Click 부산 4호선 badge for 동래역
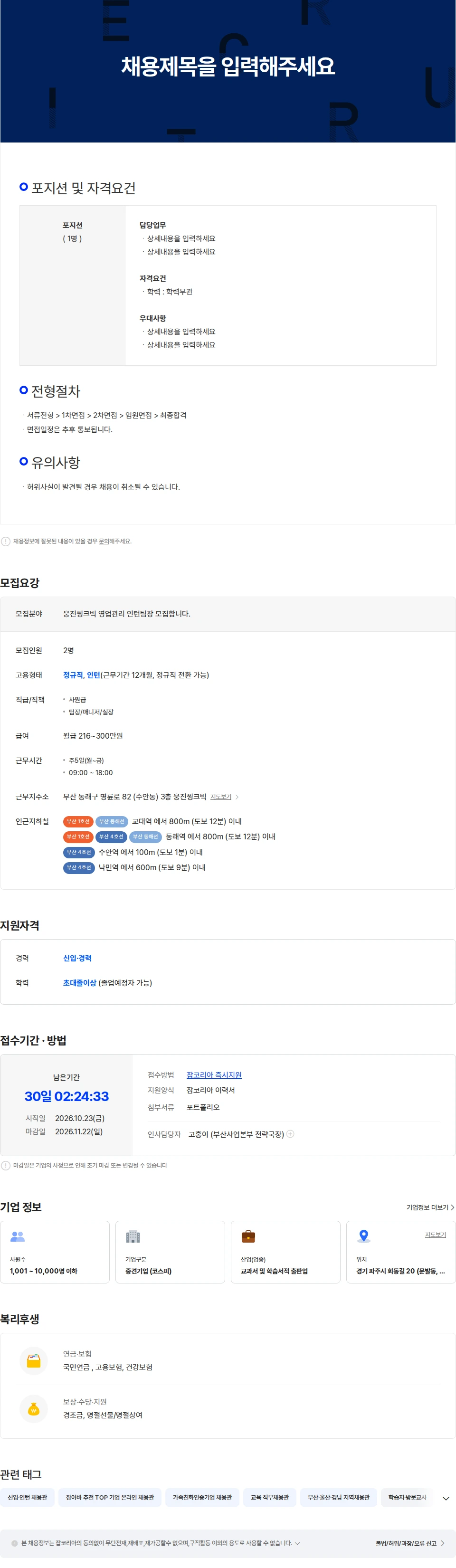 pyautogui.click(x=112, y=836)
